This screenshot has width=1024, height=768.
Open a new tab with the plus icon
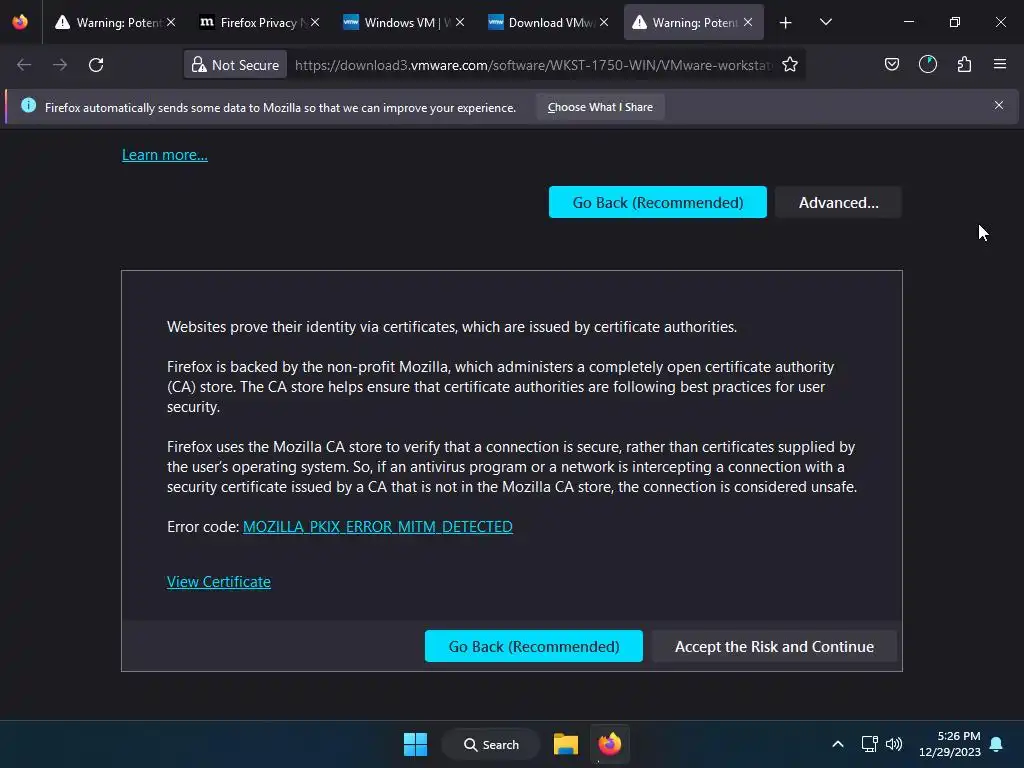coord(786,23)
